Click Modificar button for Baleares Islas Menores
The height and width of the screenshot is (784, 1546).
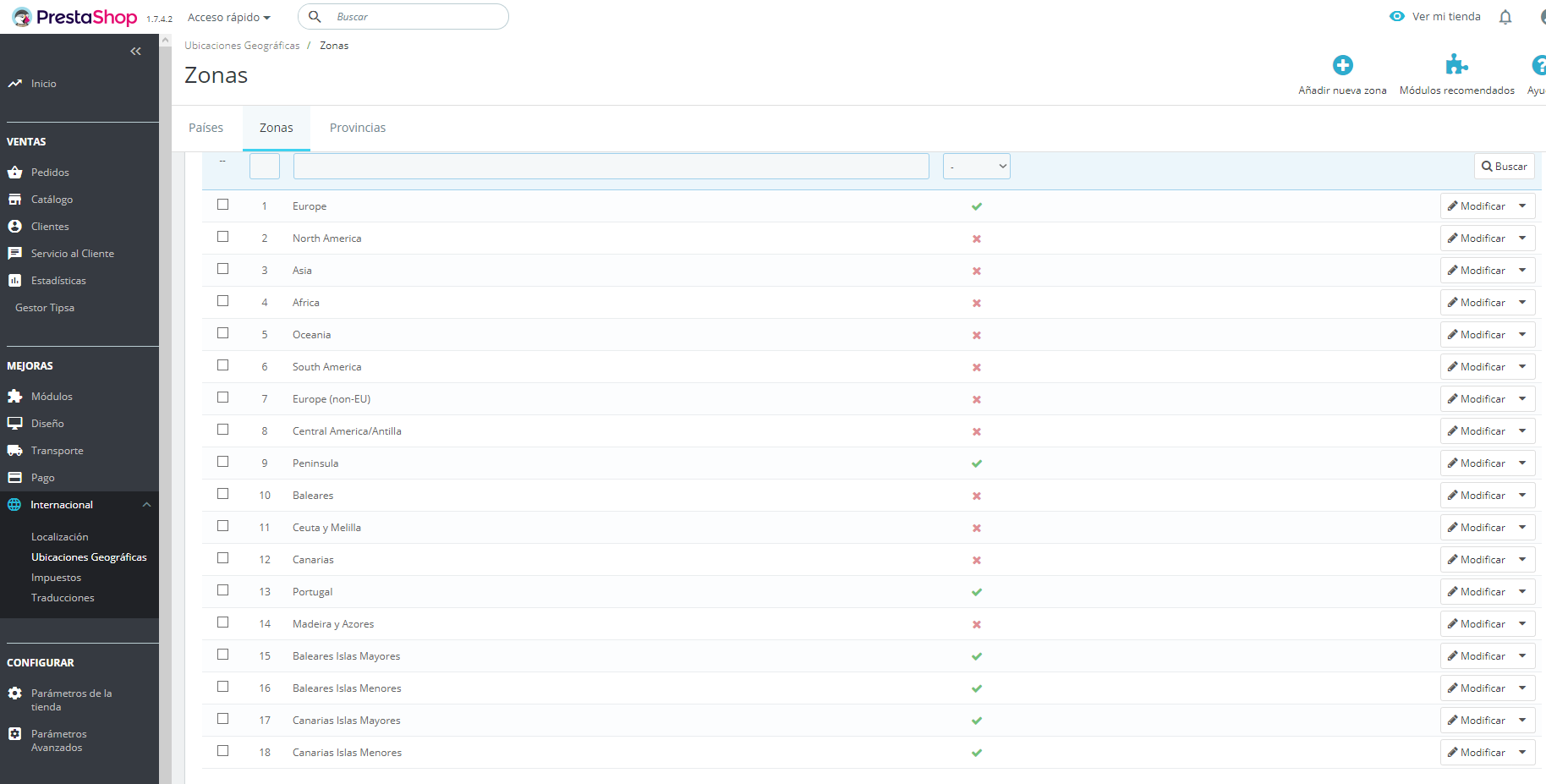pos(1477,688)
